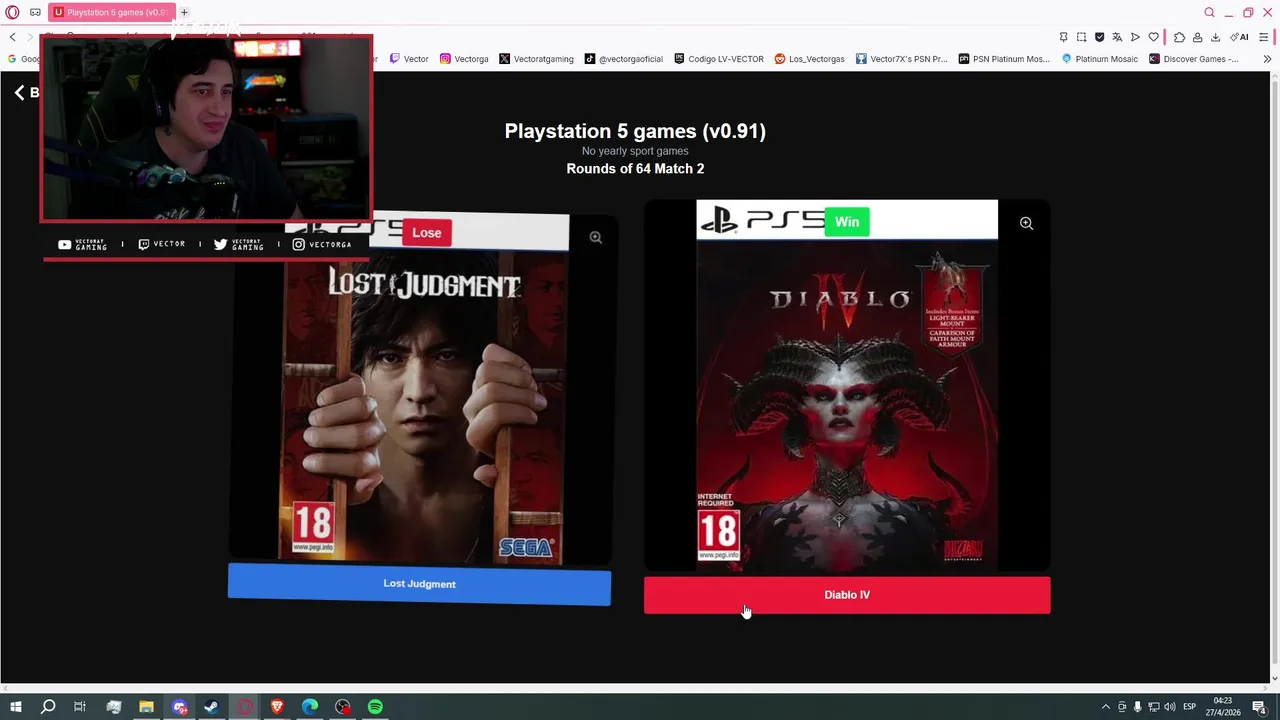This screenshot has height=720, width=1280.
Task: Open the @vectorgaoficial bookmark
Action: pos(623,59)
